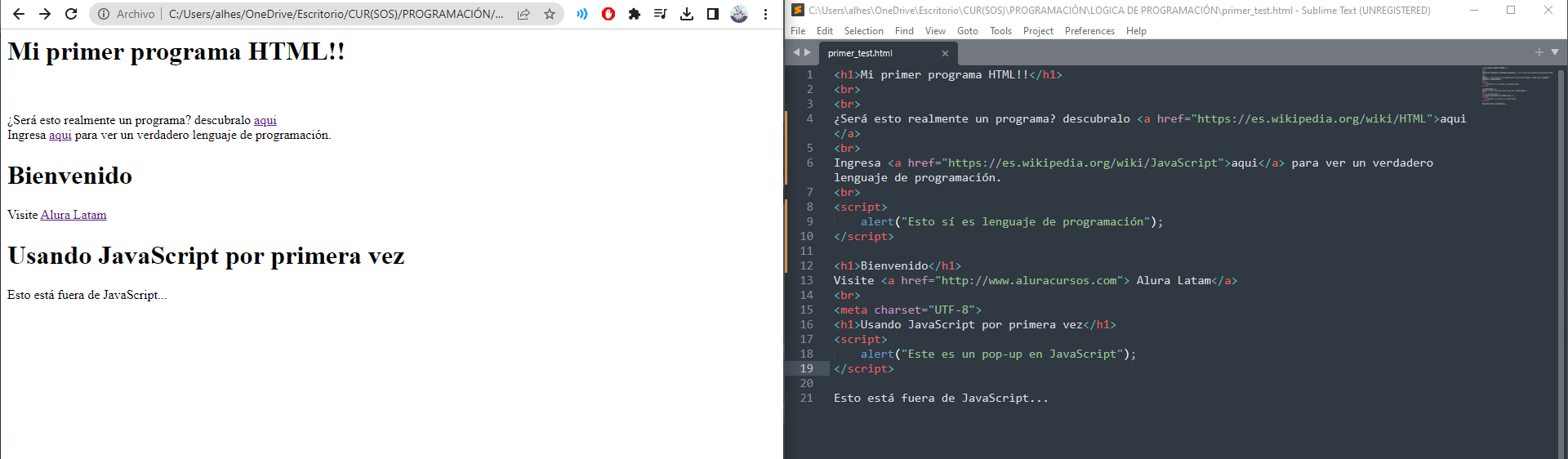Click the share page icon in address bar
The image size is (1568, 459).
tap(523, 14)
